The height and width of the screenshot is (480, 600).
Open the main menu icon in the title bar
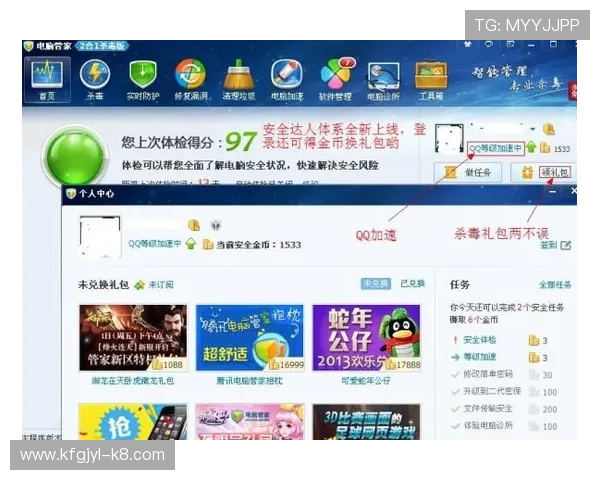(x=510, y=44)
